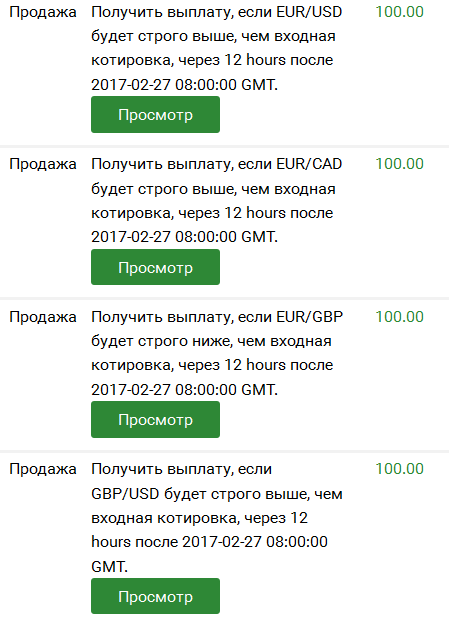Viewport: 451px width, 626px height.
Task: Click the EUR/CAD currency pair text
Action: [309, 164]
